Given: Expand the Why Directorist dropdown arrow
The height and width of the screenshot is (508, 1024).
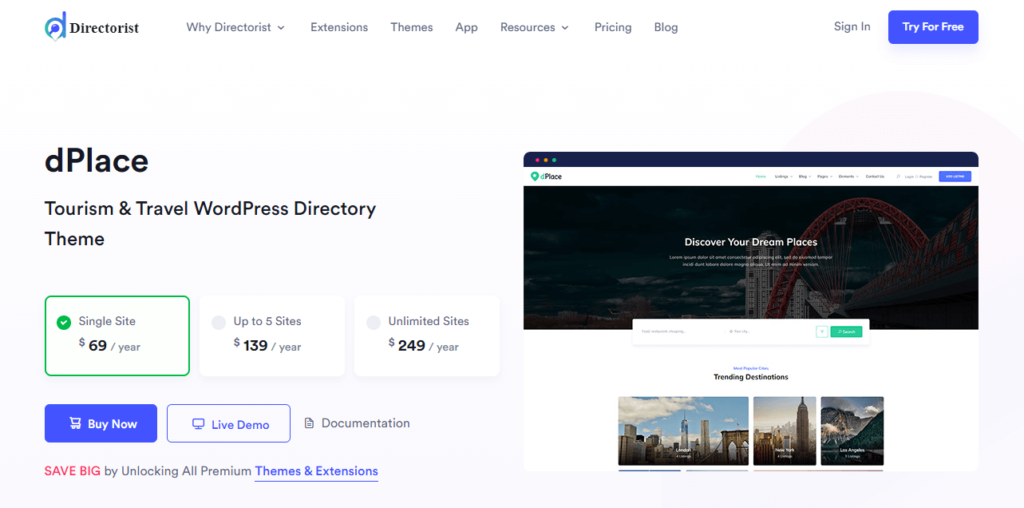Looking at the screenshot, I should pyautogui.click(x=281, y=28).
